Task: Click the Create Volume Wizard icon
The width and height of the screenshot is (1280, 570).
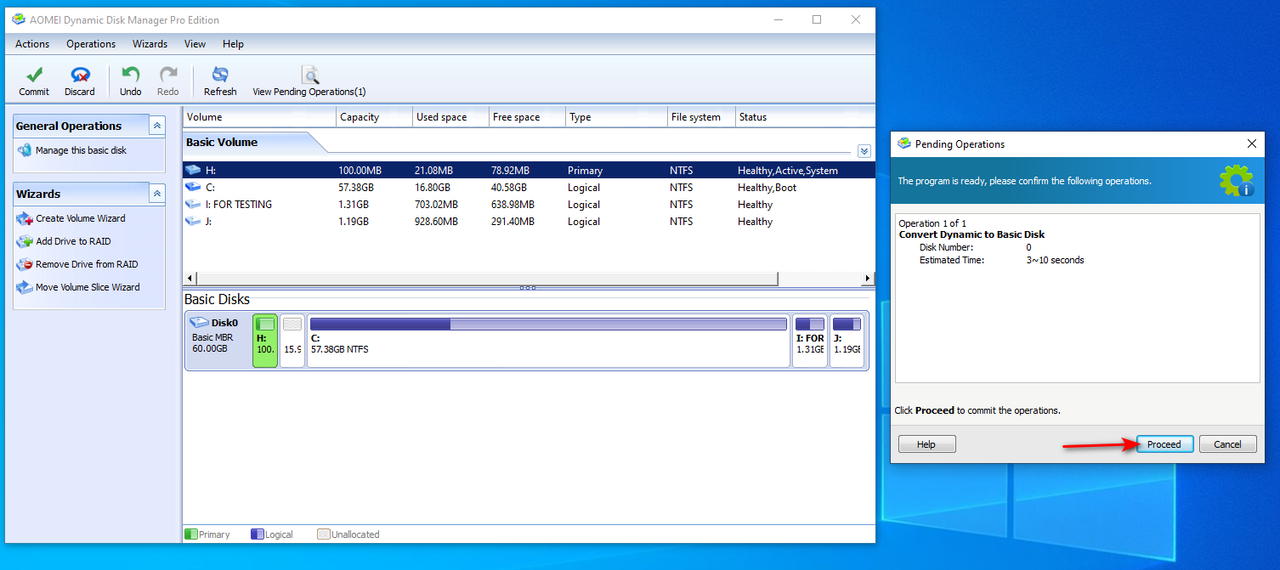Action: click(25, 218)
